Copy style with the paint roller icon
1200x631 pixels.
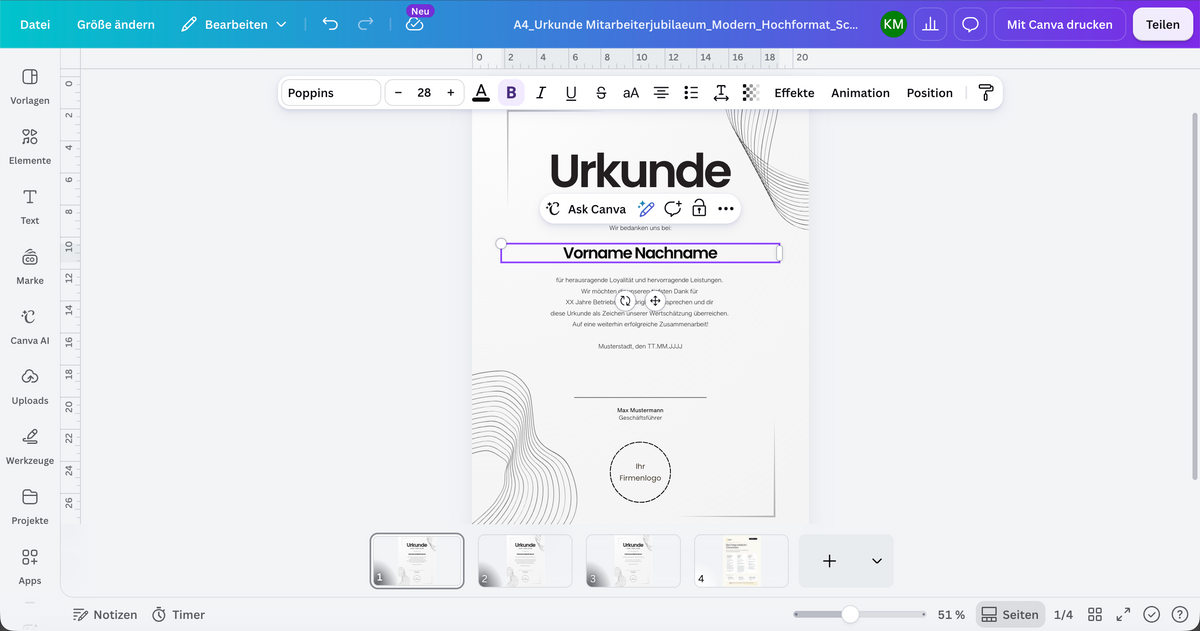coord(986,93)
